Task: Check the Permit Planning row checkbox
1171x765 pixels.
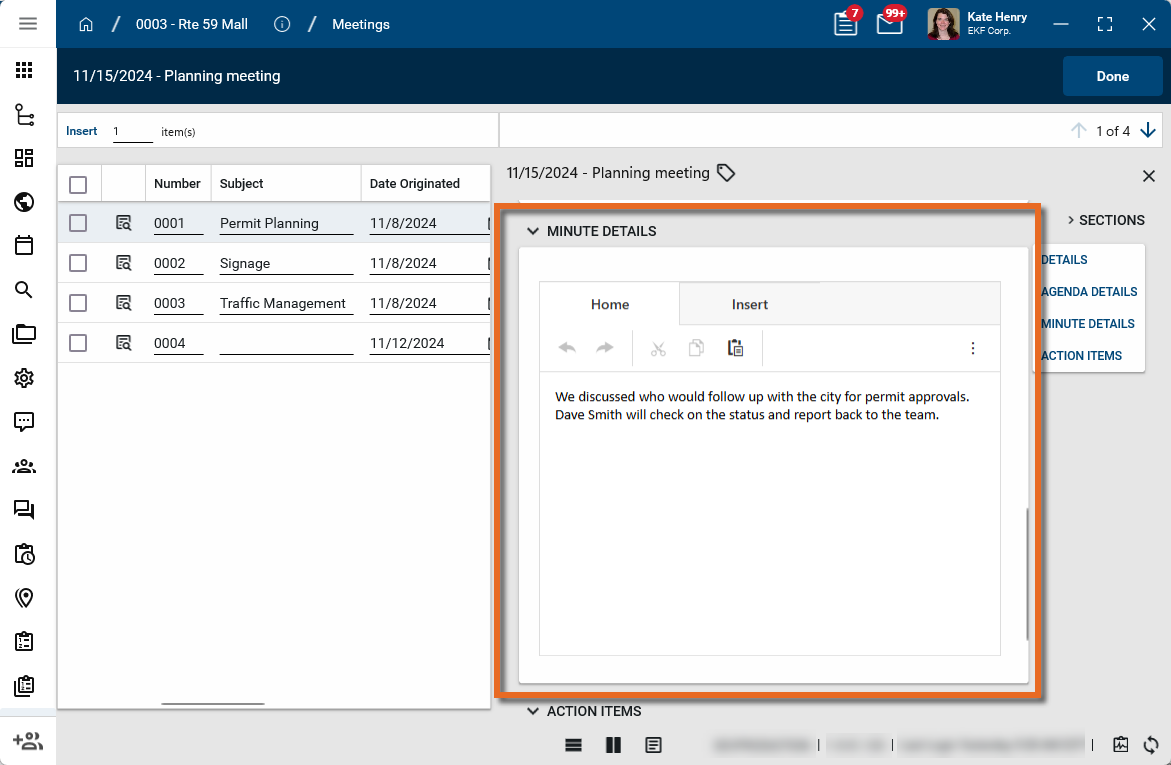Action: (78, 223)
